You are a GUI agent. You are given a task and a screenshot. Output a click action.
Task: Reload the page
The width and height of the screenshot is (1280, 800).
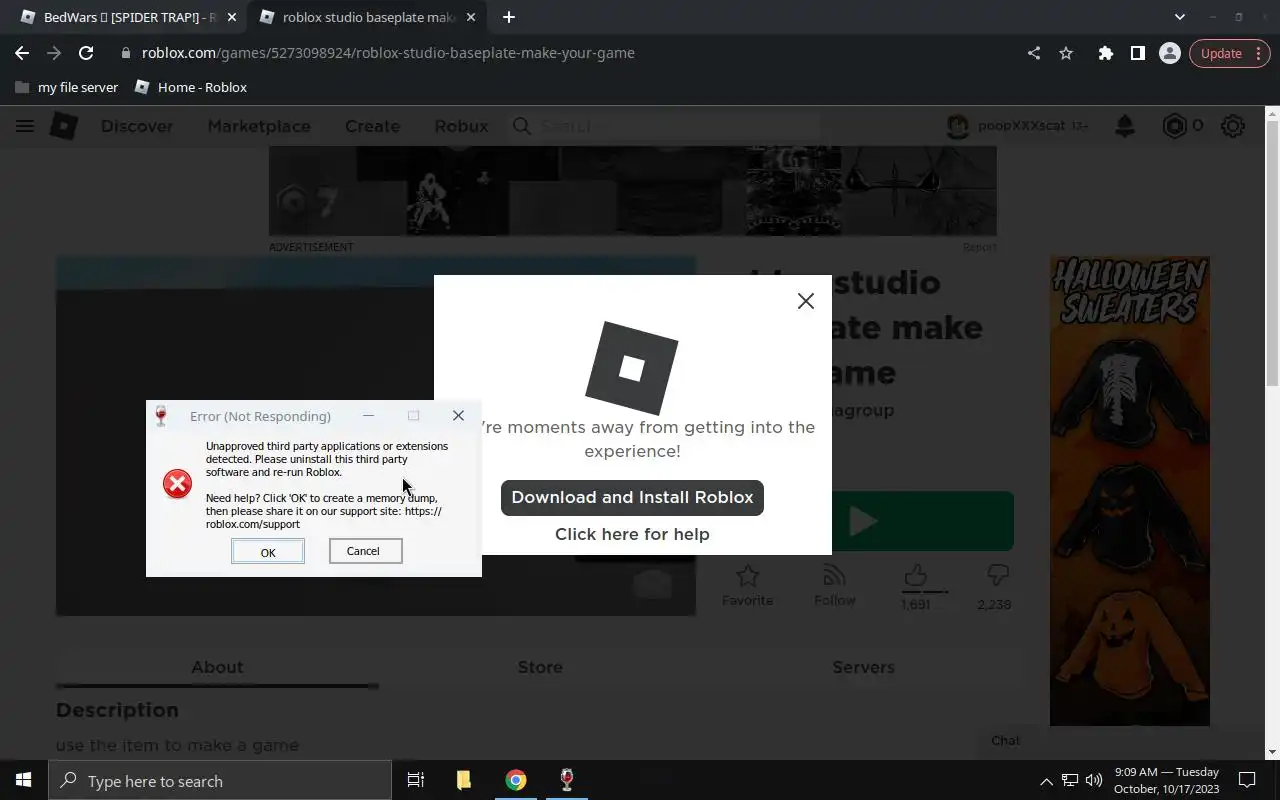pos(86,53)
